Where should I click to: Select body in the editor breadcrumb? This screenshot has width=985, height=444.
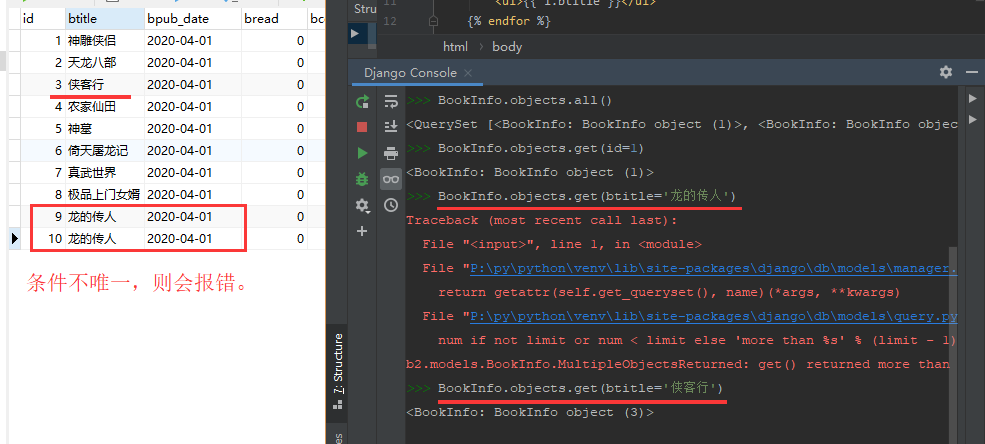pos(507,46)
